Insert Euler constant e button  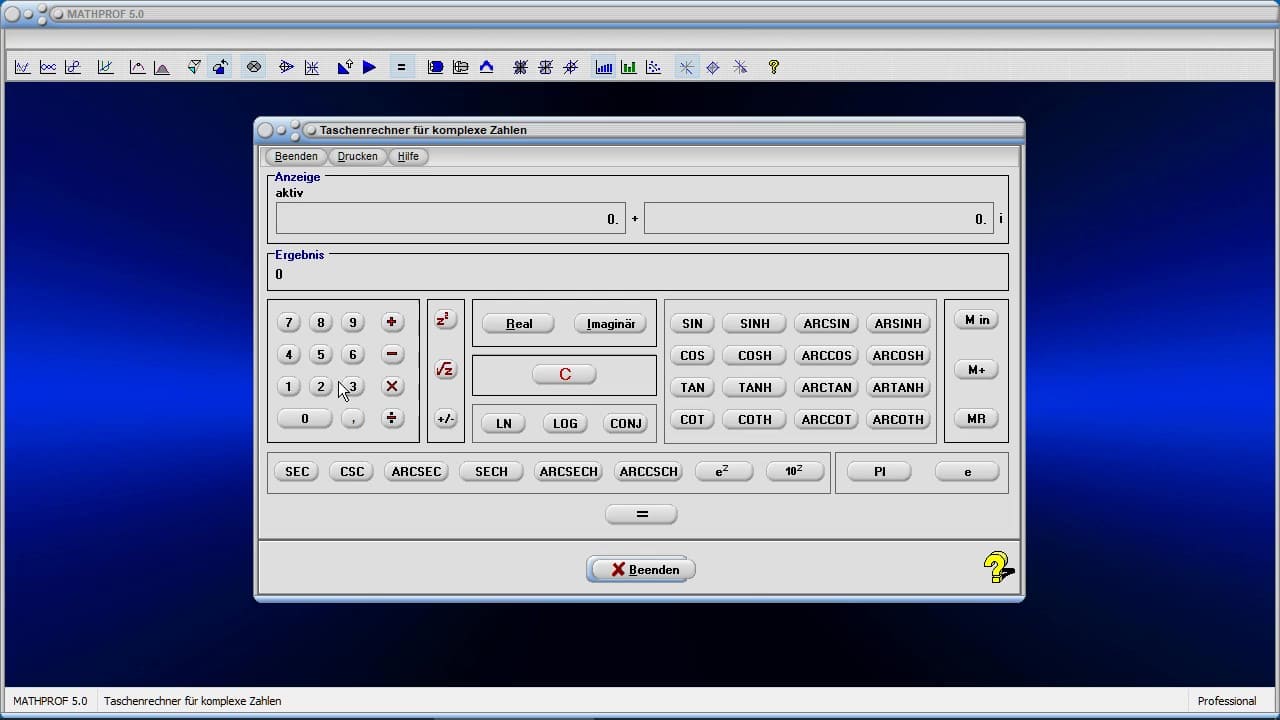967,471
